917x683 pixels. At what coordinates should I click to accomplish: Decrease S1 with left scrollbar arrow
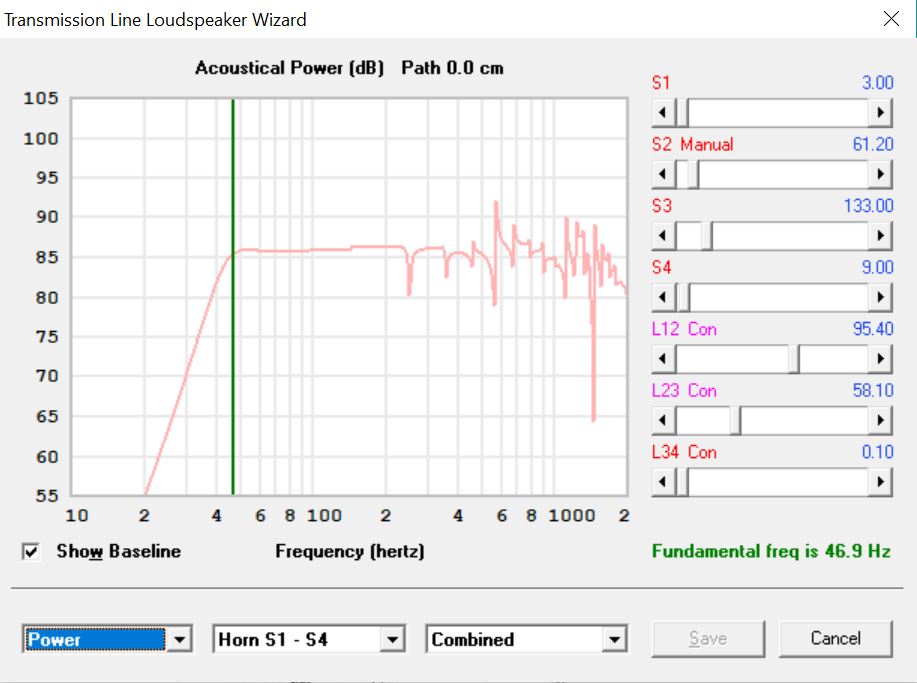663,112
